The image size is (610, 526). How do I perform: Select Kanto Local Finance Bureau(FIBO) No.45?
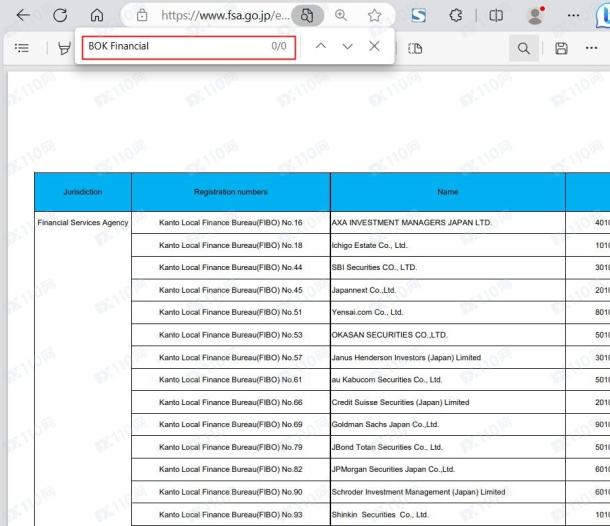(231, 290)
